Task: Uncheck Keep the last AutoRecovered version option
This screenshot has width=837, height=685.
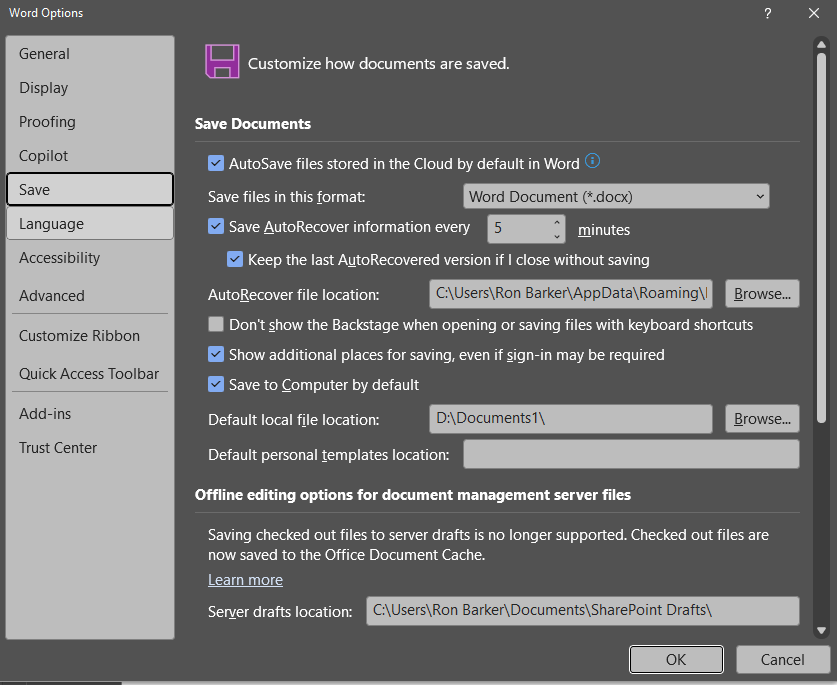Action: pos(234,259)
